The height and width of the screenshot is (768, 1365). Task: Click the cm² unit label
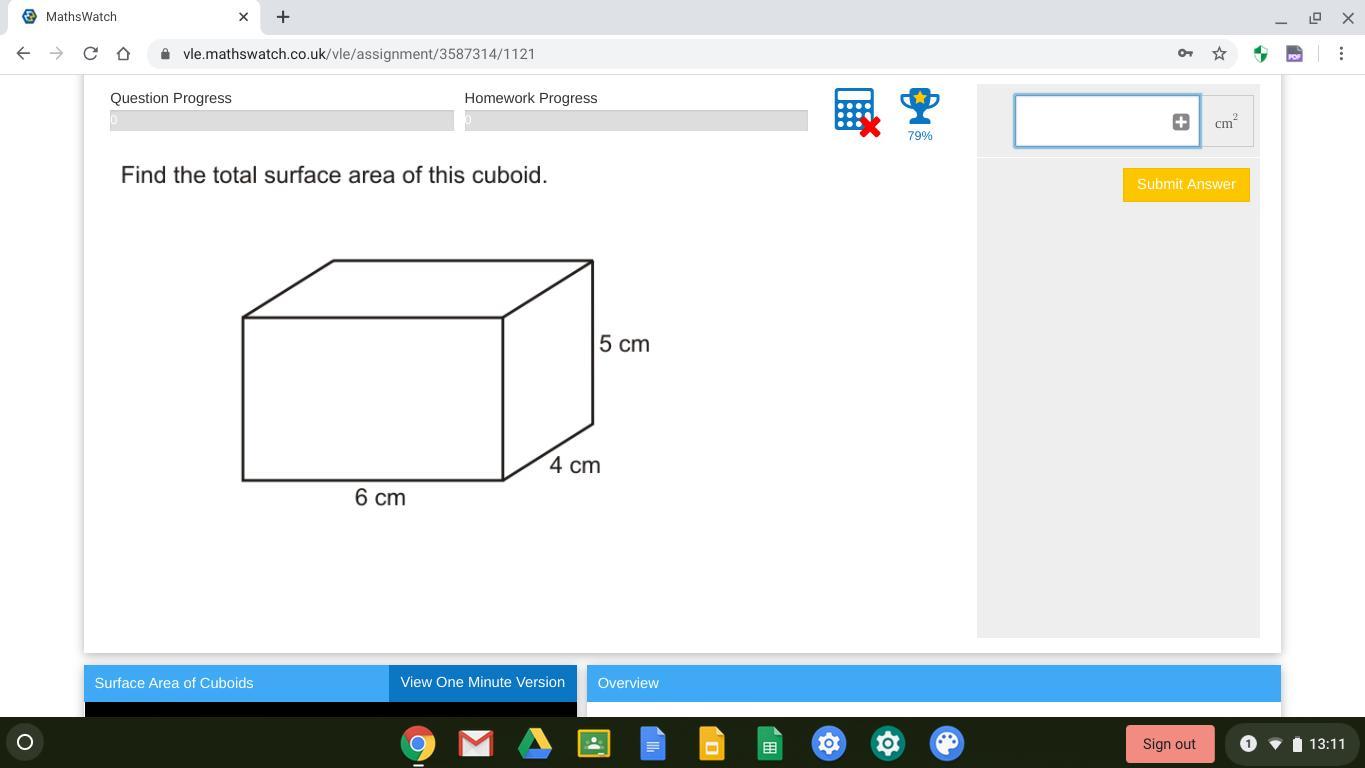point(1226,122)
